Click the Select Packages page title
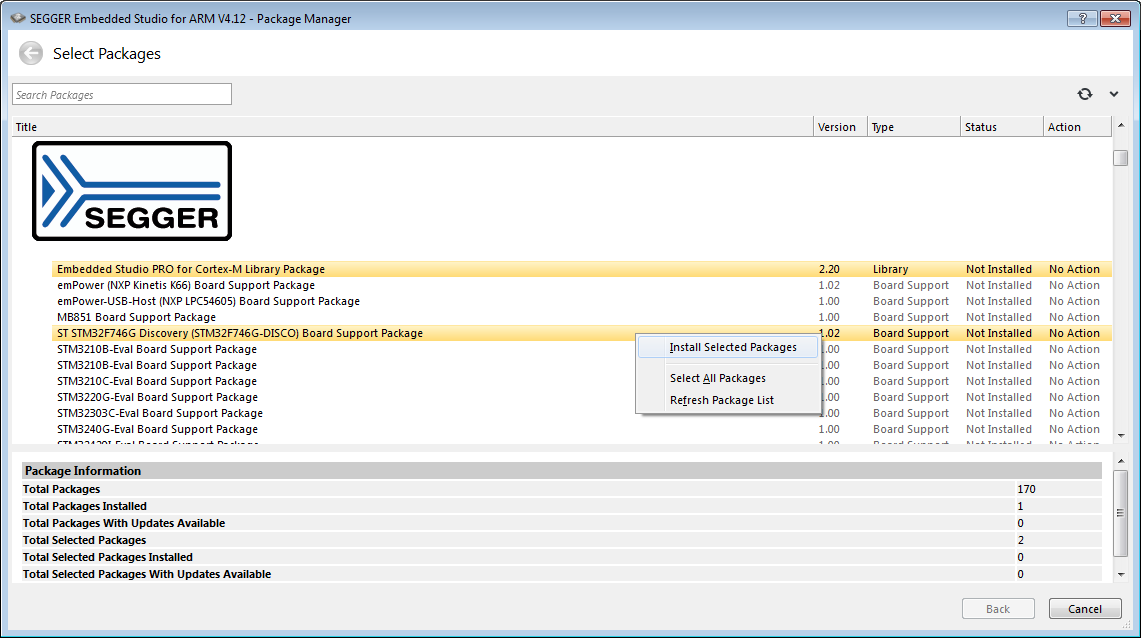 pos(107,54)
